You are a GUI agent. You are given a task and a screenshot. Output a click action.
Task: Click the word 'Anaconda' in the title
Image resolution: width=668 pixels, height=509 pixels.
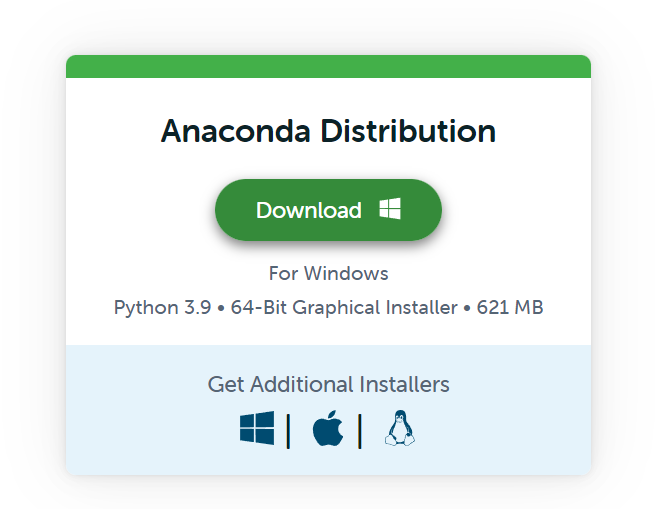(233, 131)
